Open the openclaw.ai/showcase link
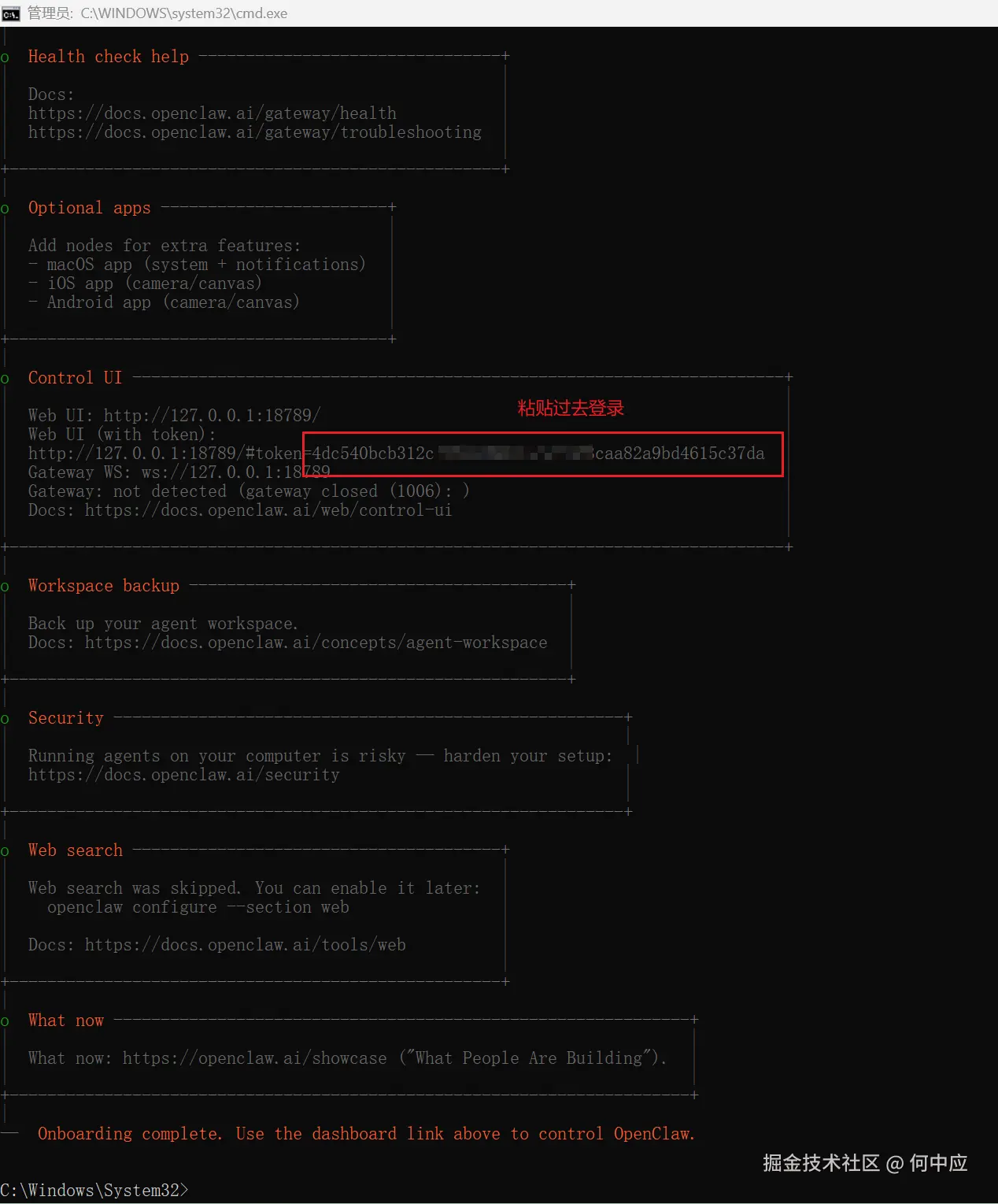Image resolution: width=998 pixels, height=1204 pixels. coord(255,1058)
